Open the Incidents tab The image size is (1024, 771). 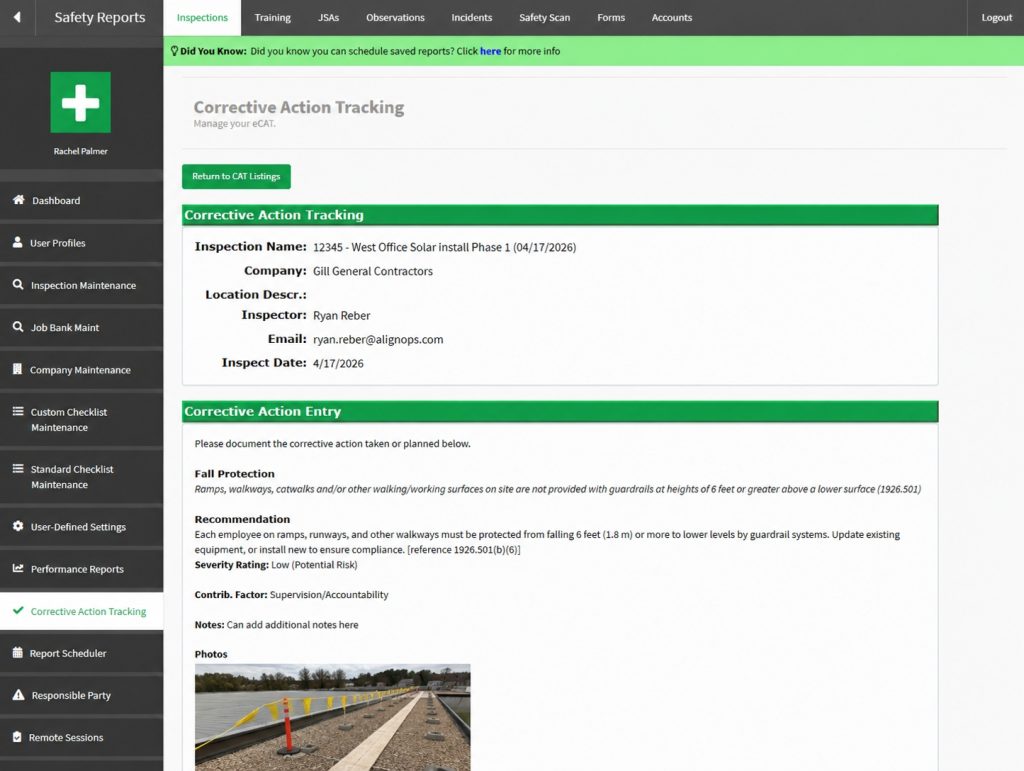(472, 18)
